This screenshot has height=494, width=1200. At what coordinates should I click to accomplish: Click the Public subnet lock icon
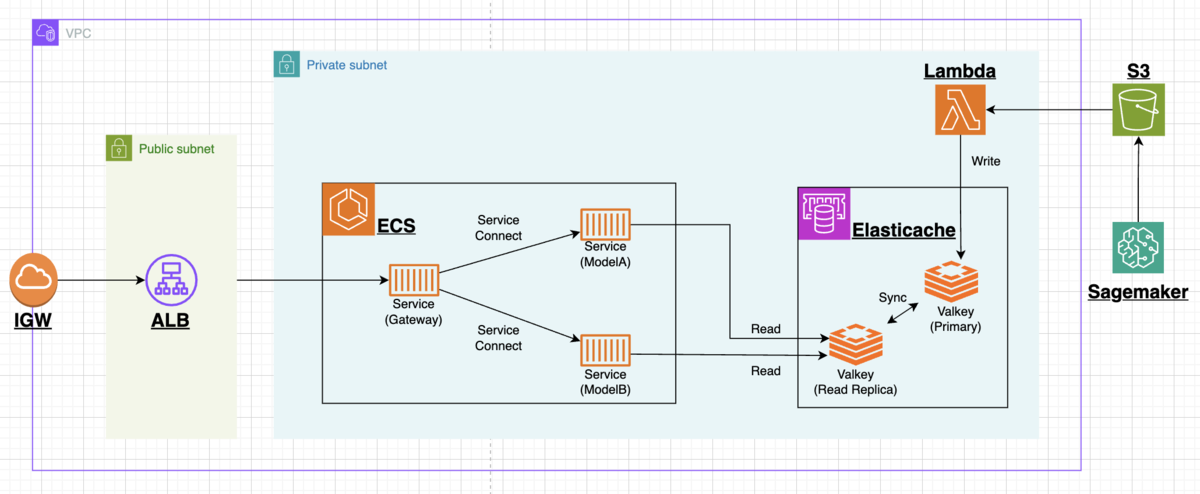[119, 148]
